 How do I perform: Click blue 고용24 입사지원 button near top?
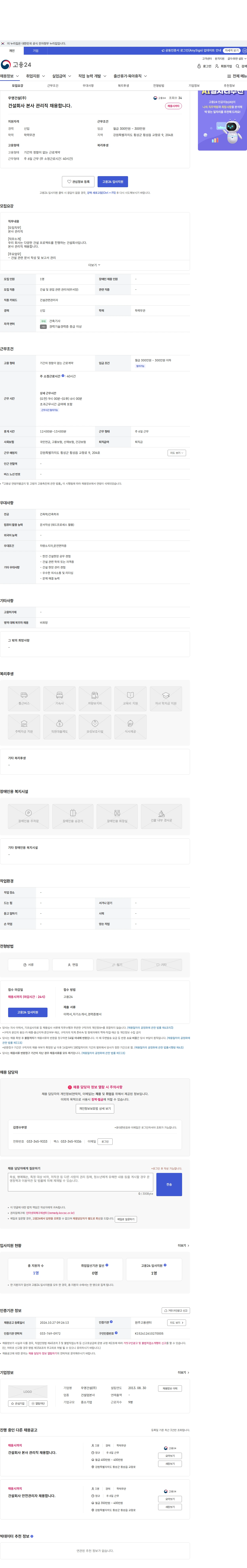[x=113, y=181]
